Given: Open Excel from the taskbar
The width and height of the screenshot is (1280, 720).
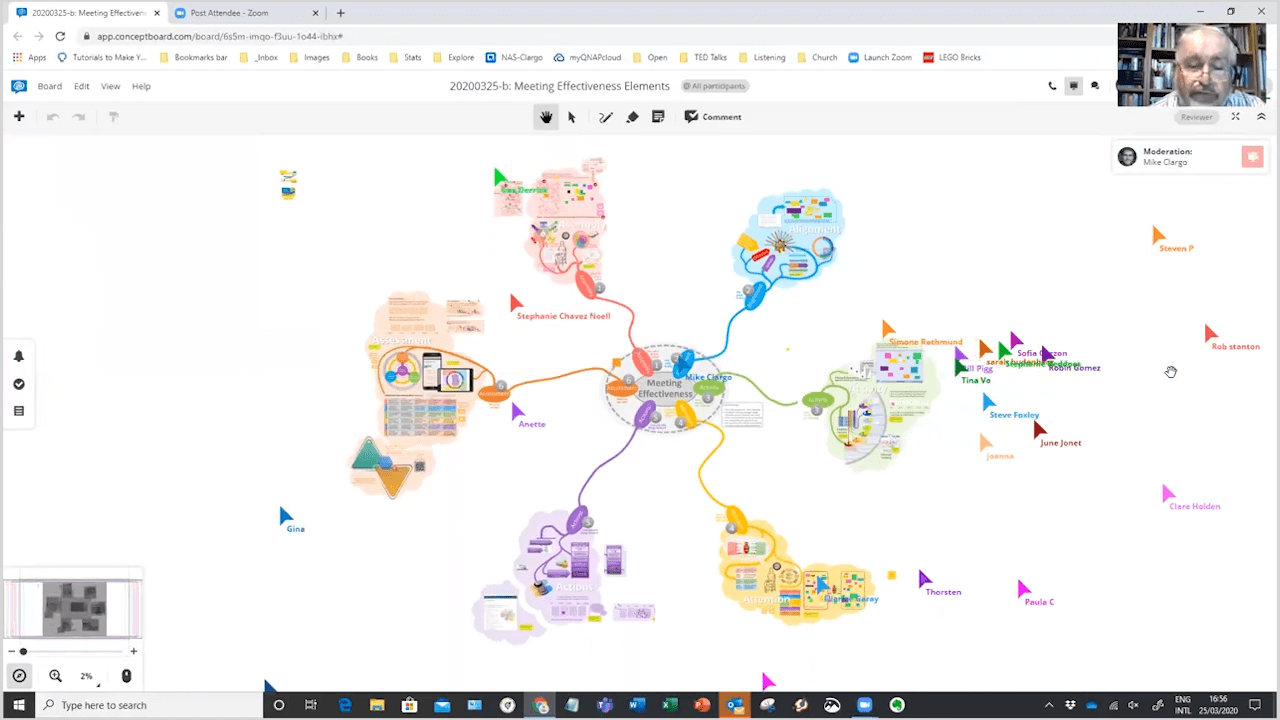Looking at the screenshot, I should click(x=669, y=705).
